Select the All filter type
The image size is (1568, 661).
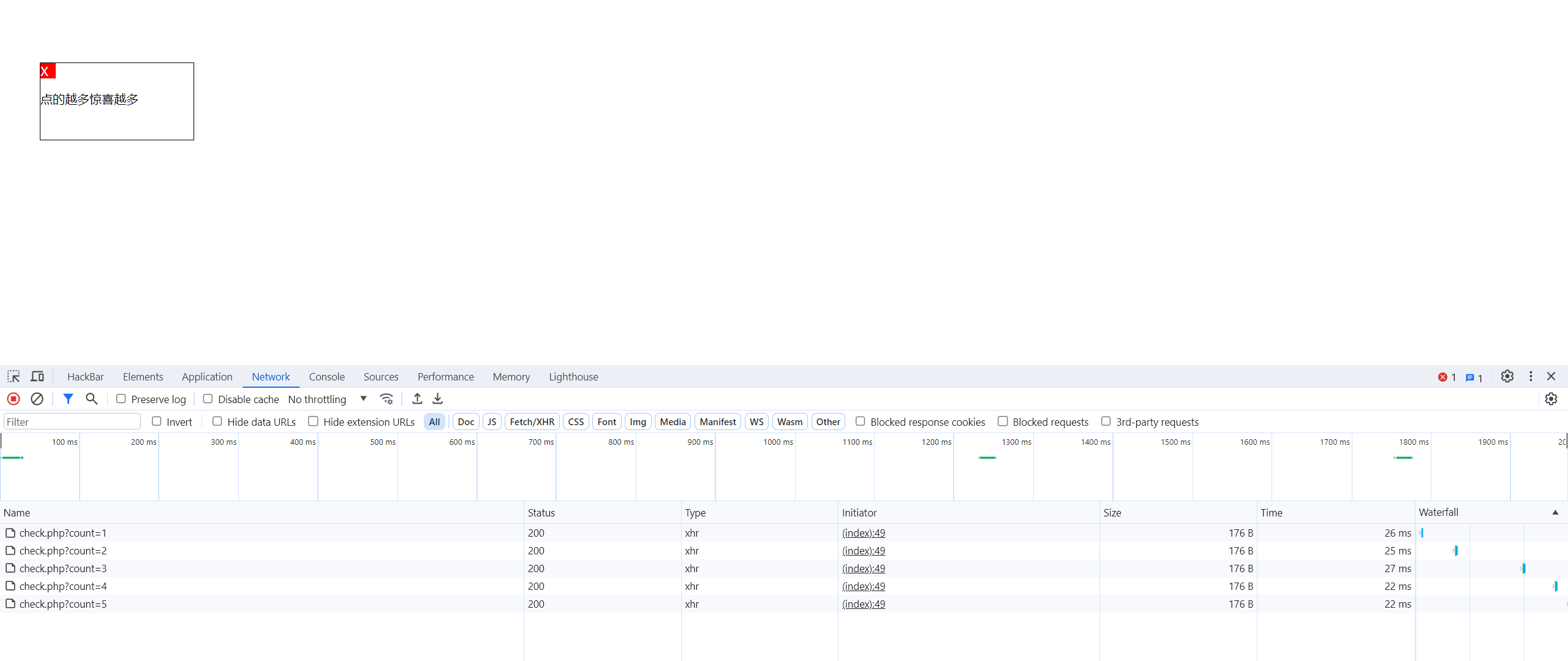point(434,421)
